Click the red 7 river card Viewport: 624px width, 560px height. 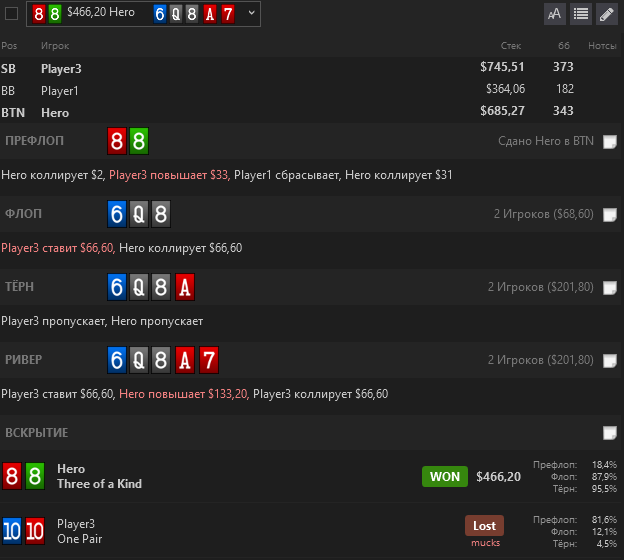209,360
